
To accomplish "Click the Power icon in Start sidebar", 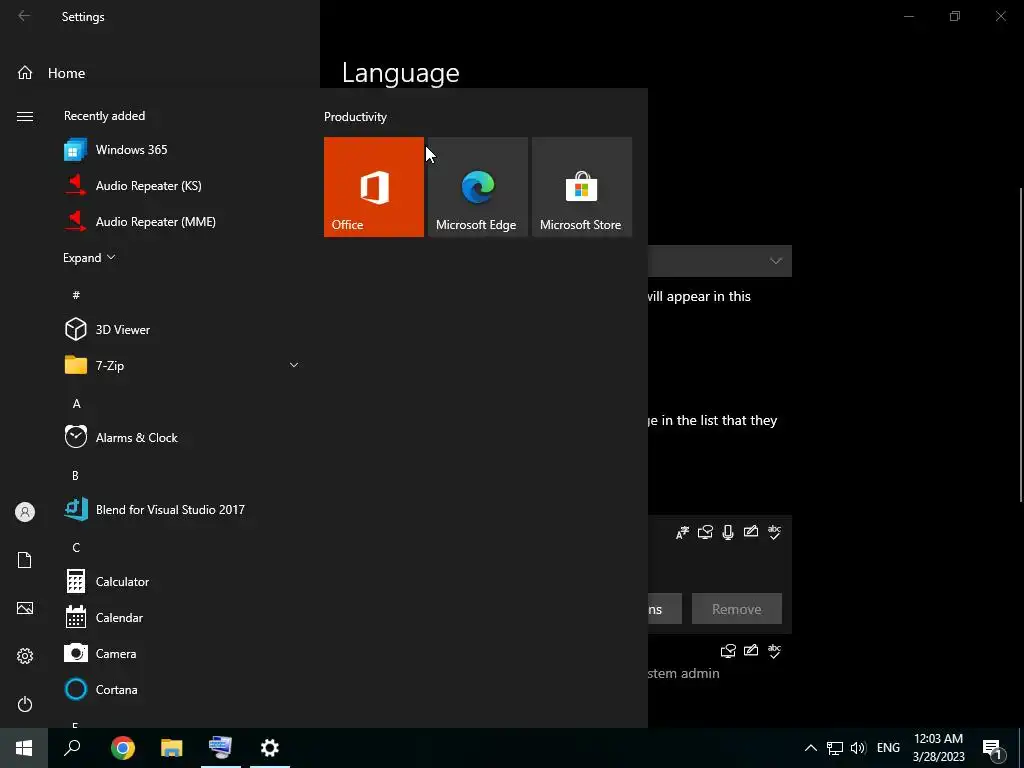I will 25,704.
